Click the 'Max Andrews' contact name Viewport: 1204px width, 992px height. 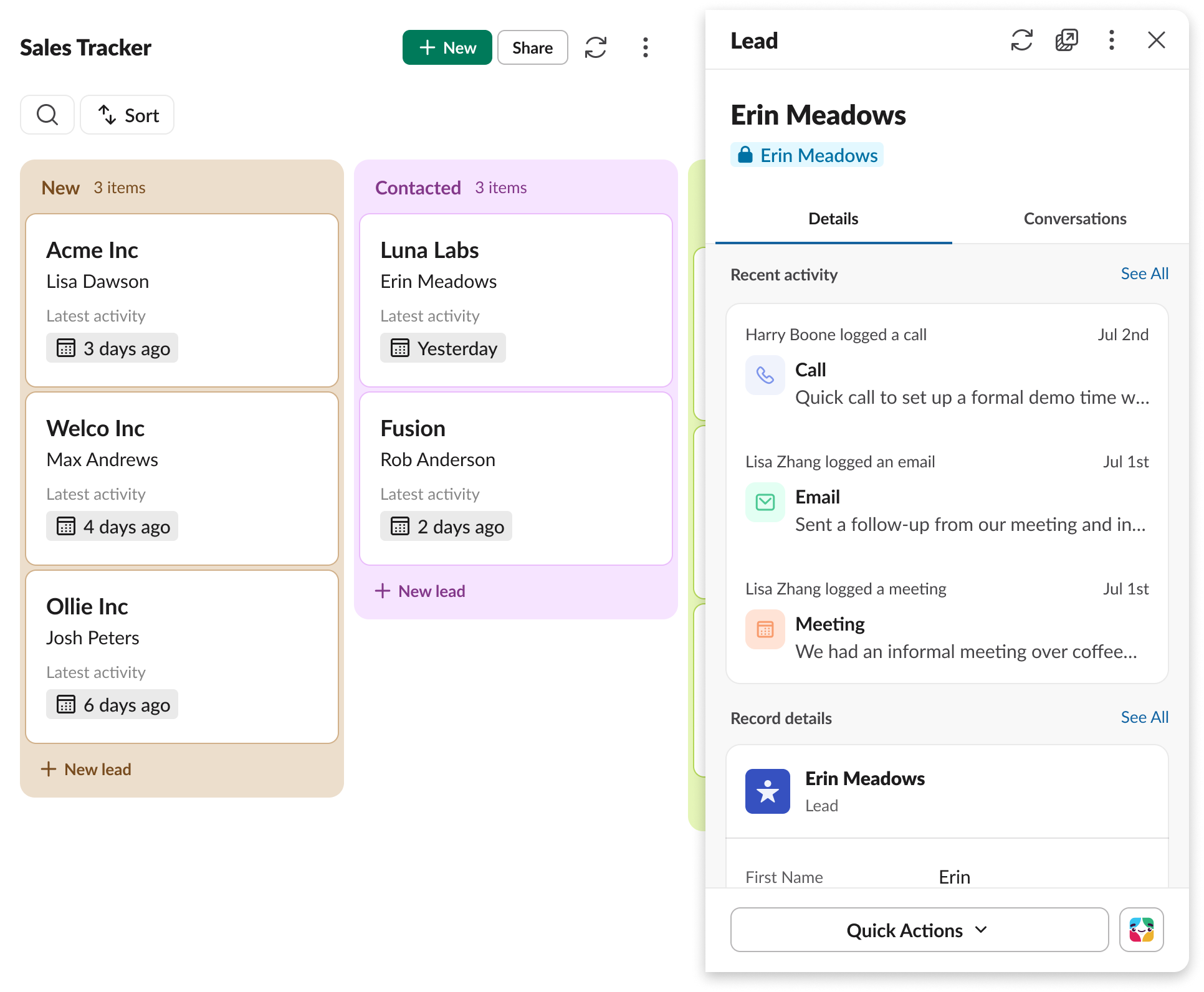click(x=102, y=460)
